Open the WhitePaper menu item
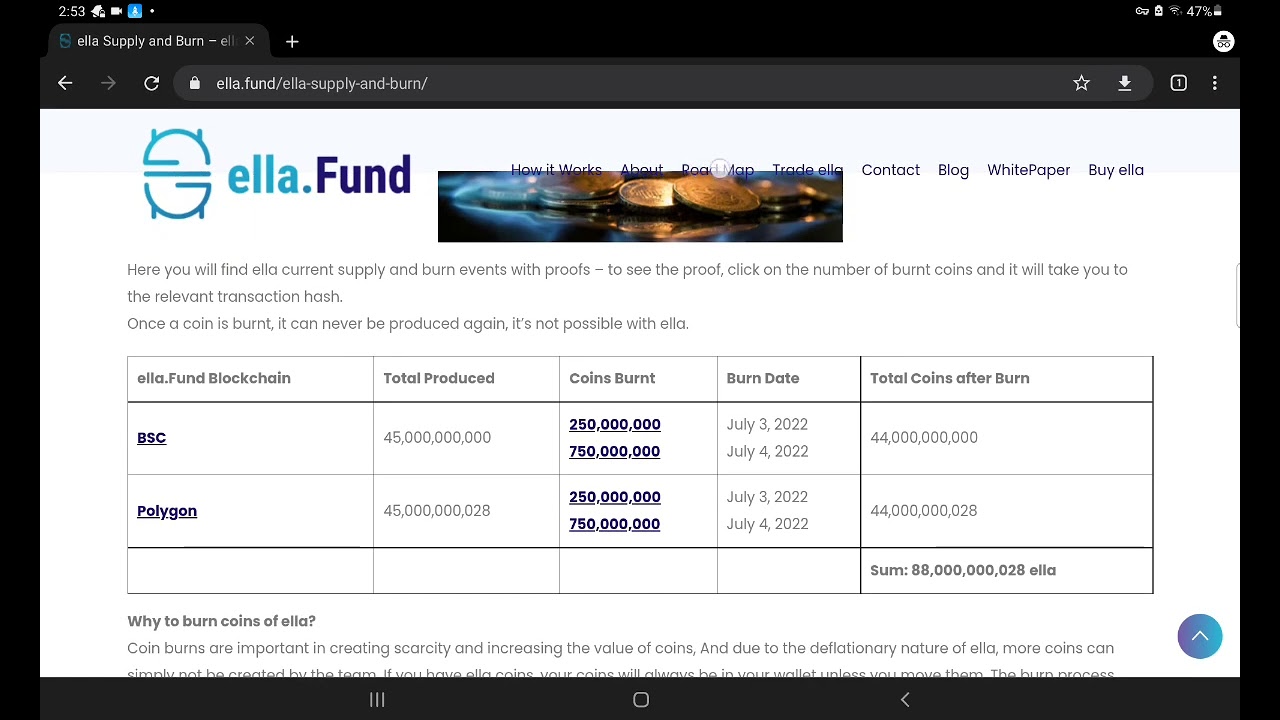Viewport: 1280px width, 720px height. [1029, 170]
